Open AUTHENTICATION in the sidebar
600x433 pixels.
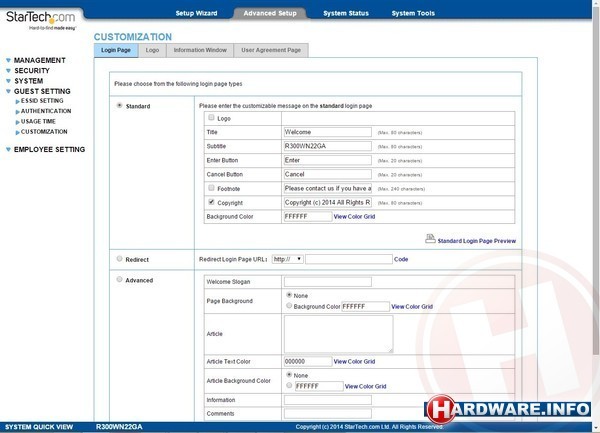46,111
